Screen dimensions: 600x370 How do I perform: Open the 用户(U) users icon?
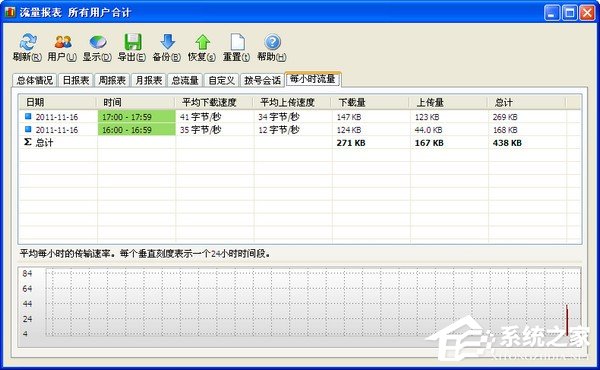pos(63,42)
